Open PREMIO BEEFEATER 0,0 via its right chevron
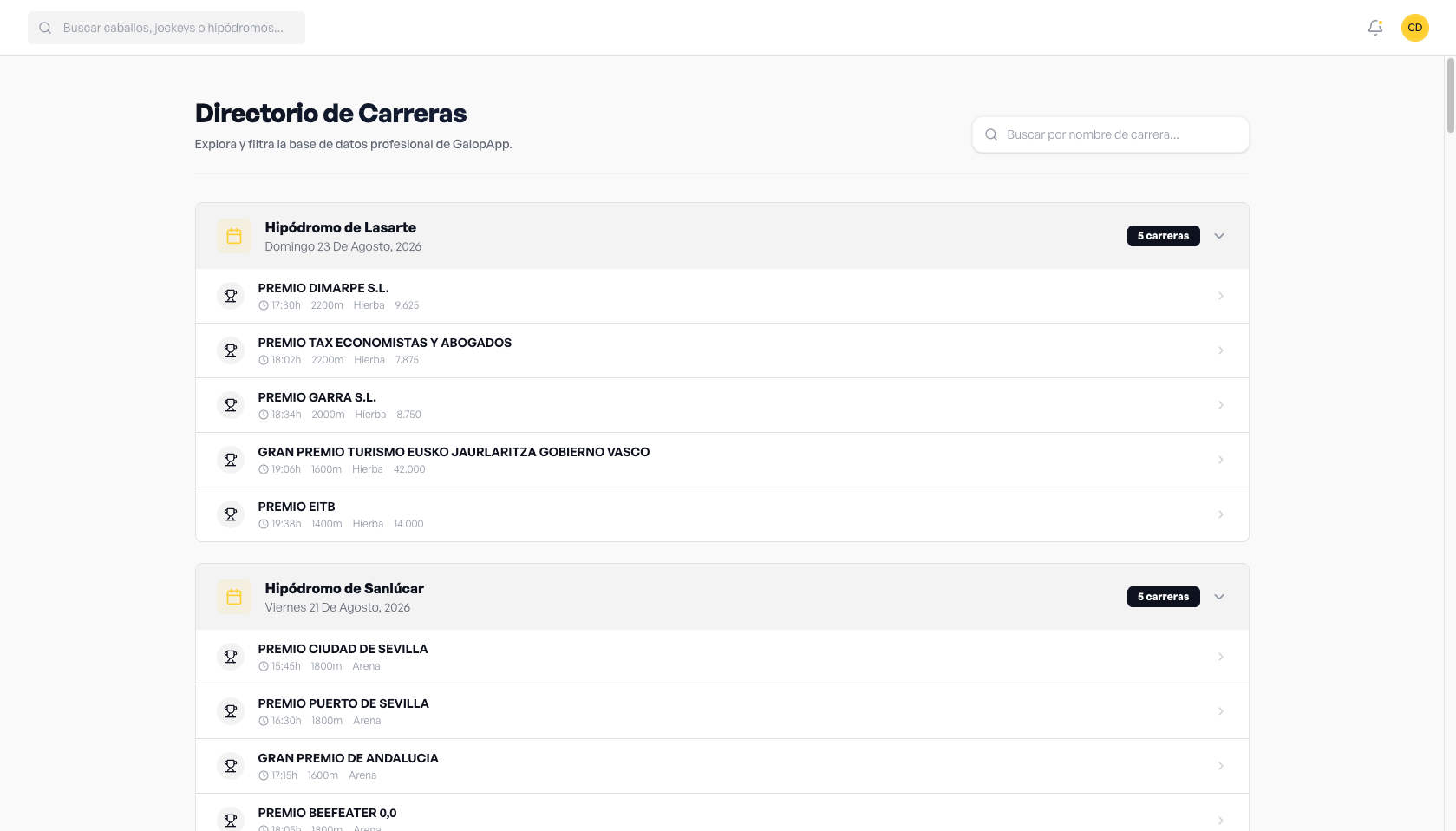Viewport: 1456px width, 831px height. 1221,821
